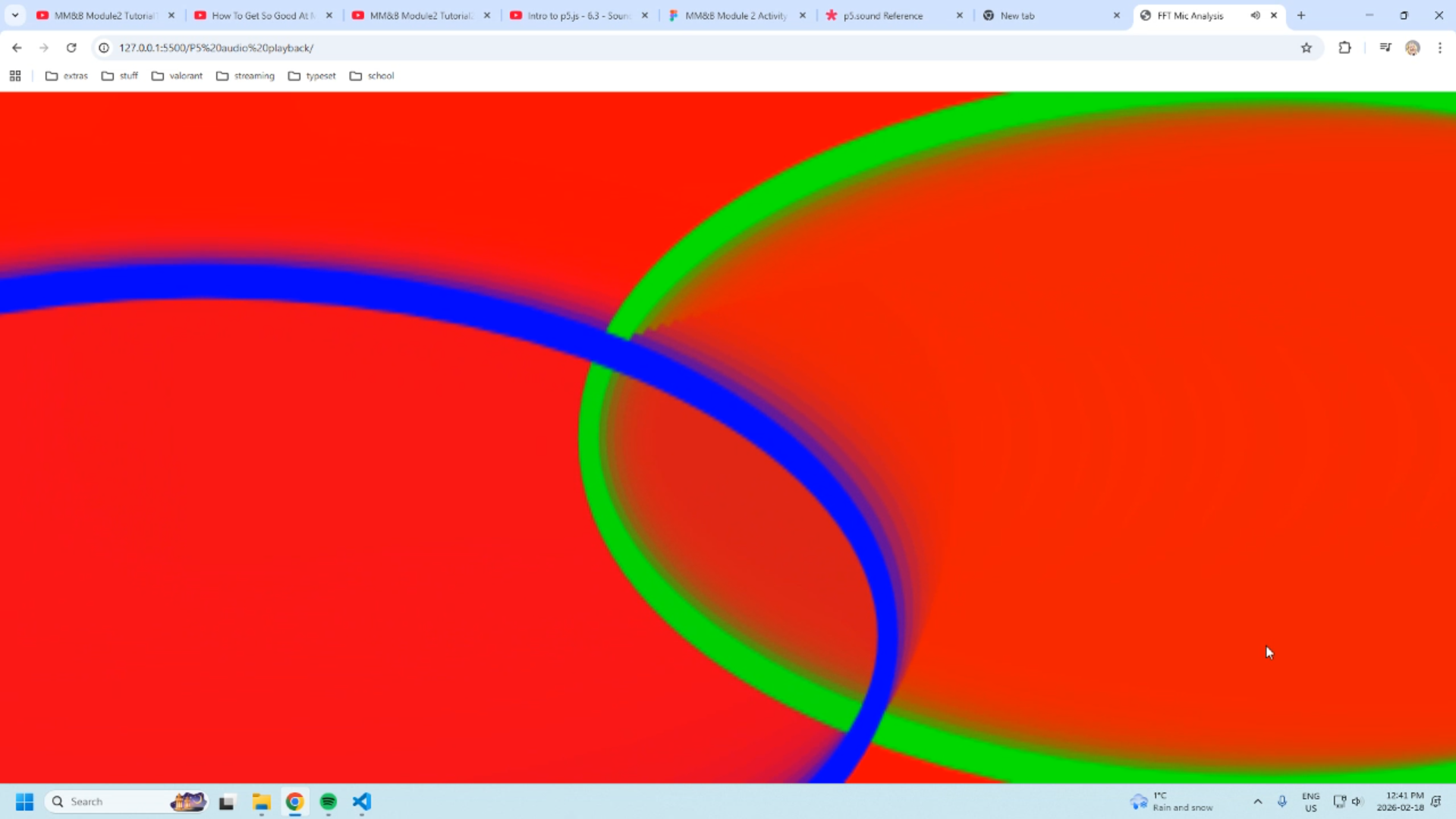Viewport: 1456px width, 819px height.
Task: Toggle the ENG US language indicator
Action: tap(1310, 802)
